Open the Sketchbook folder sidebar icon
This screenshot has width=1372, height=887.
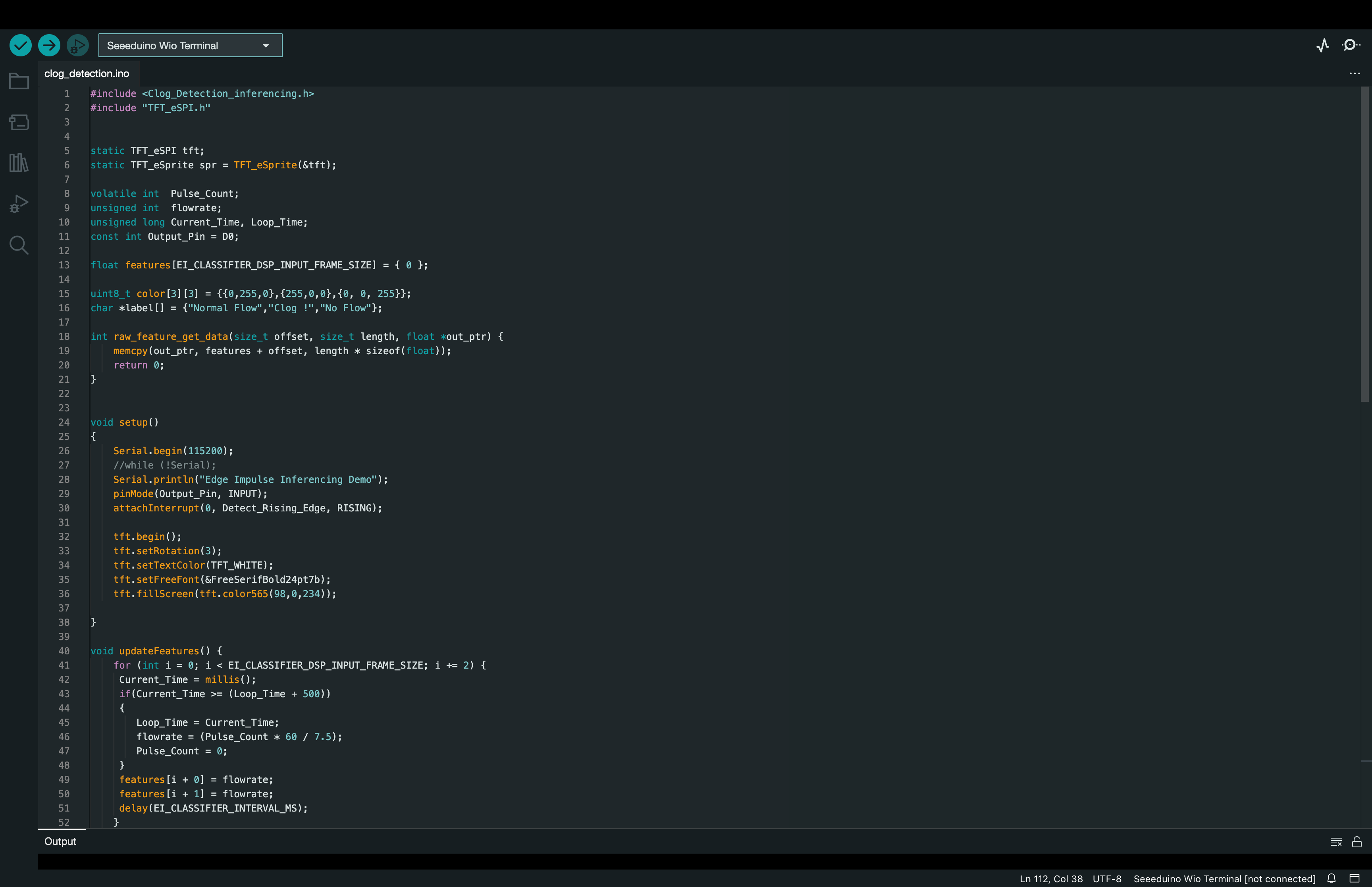[x=19, y=81]
